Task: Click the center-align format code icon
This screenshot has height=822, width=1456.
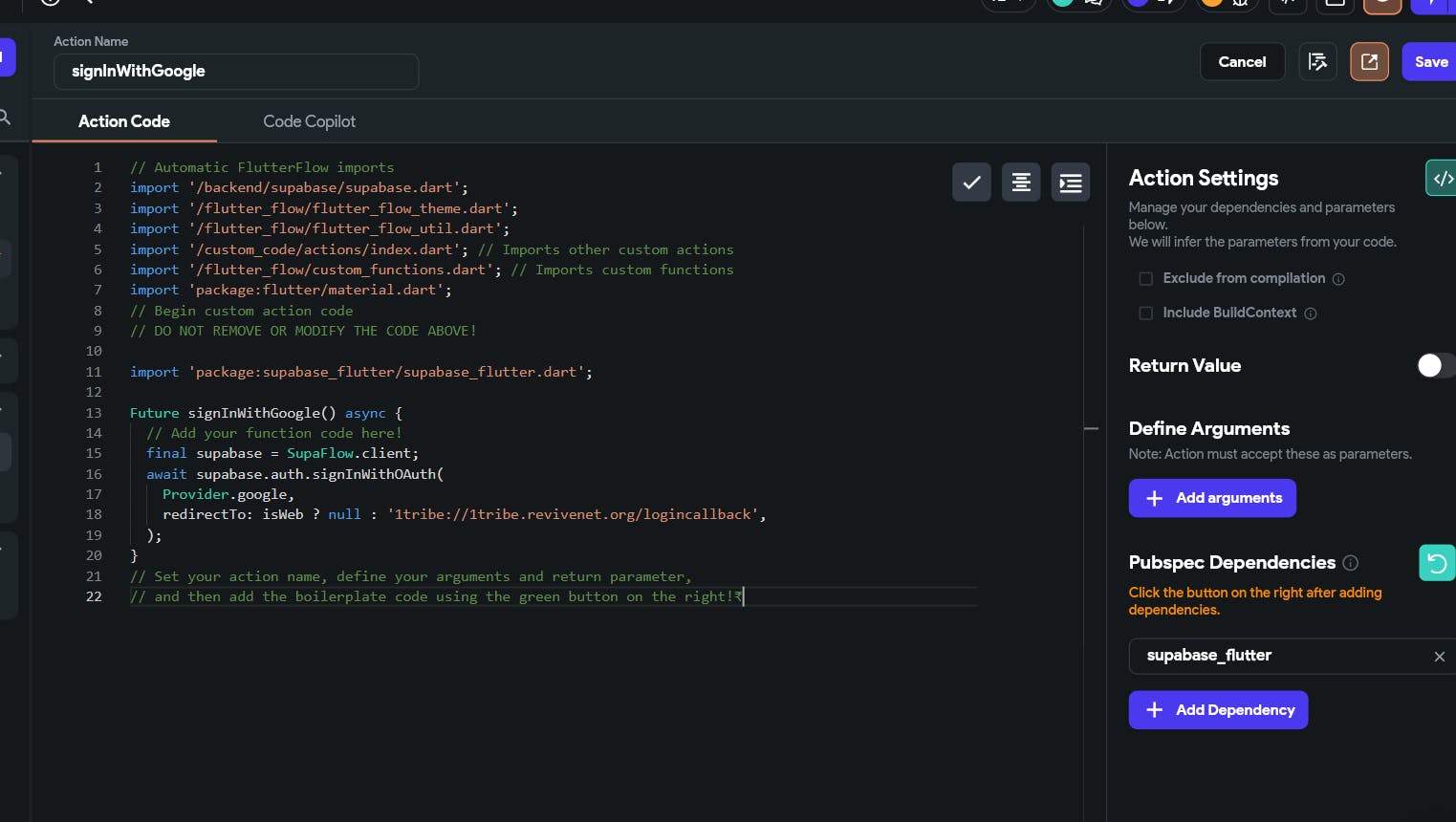Action: tap(1021, 183)
